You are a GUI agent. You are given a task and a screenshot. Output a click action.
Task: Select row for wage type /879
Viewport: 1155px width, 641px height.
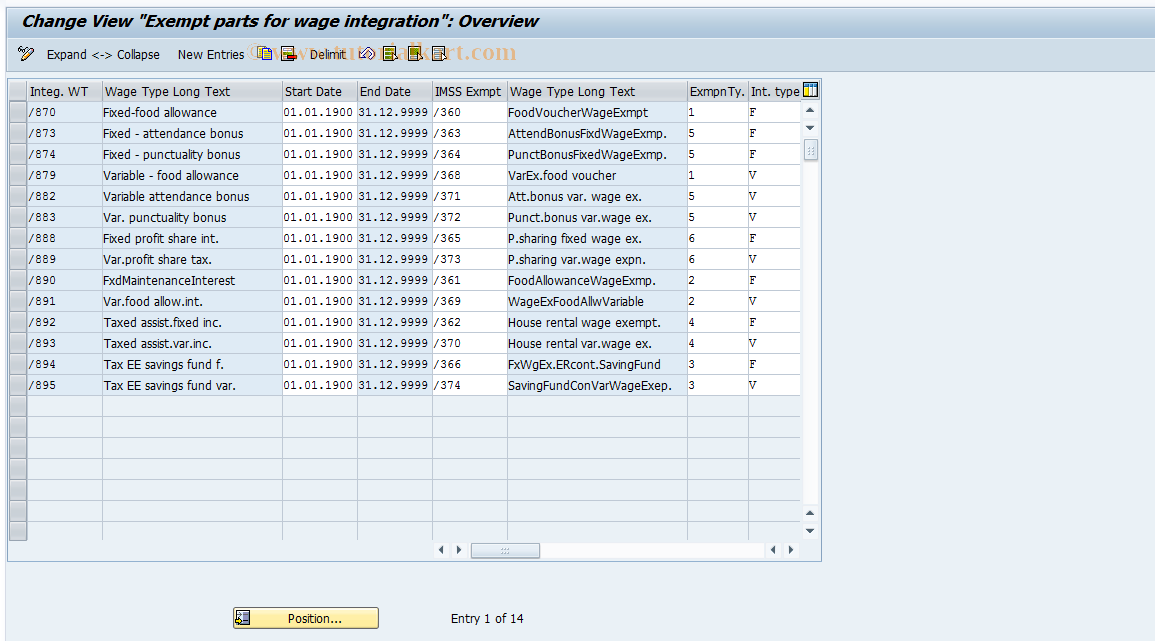pos(18,175)
